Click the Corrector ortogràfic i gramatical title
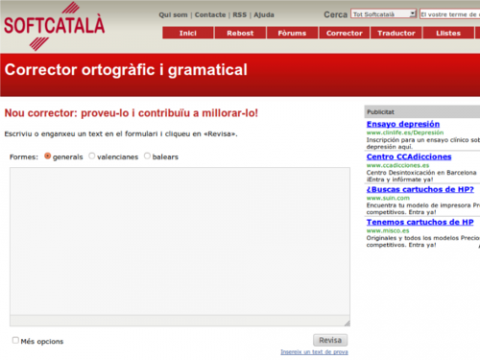This screenshot has width=480, height=360. [x=126, y=70]
